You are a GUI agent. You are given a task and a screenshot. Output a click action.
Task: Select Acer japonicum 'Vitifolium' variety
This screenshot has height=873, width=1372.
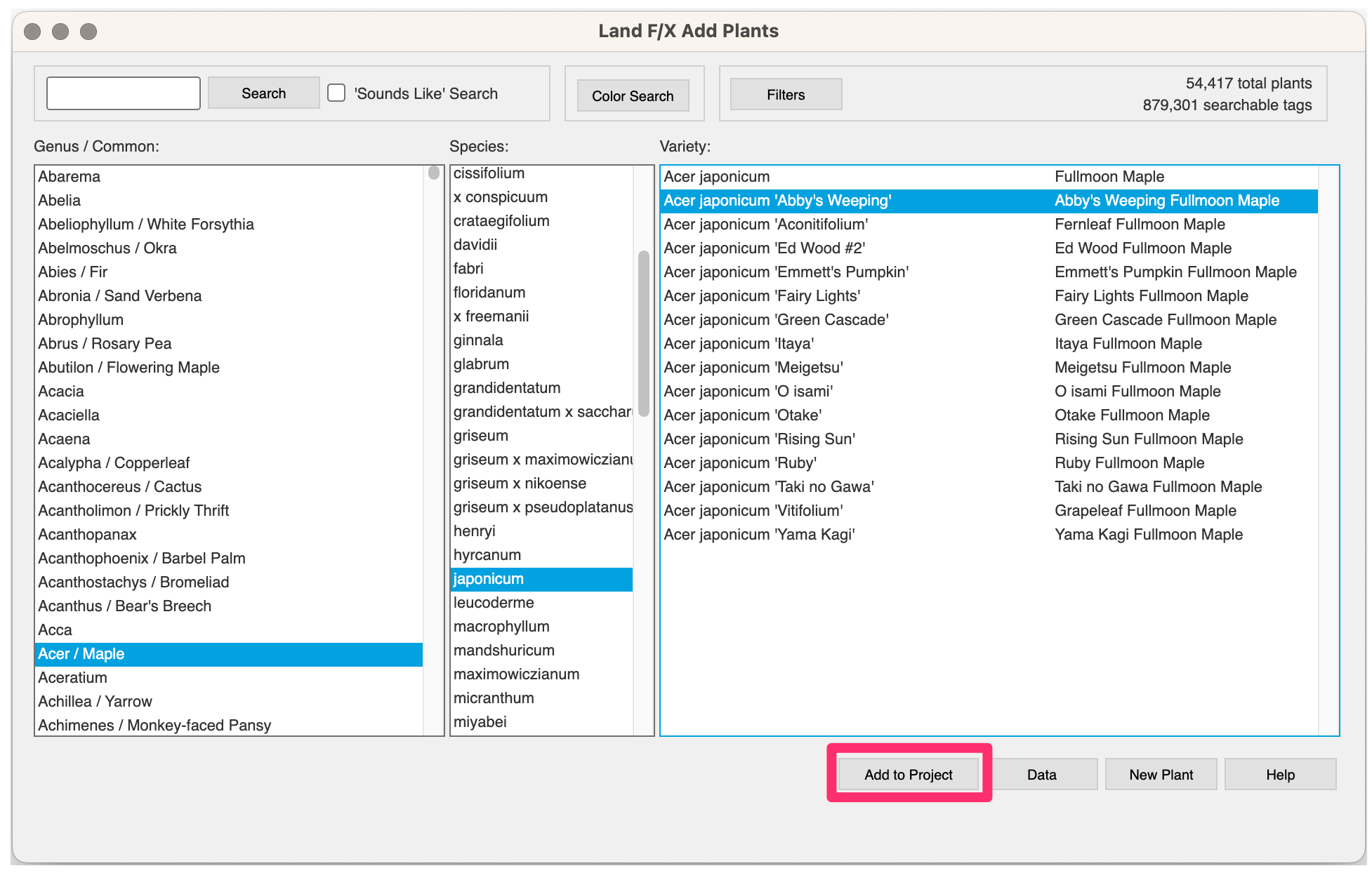click(989, 511)
